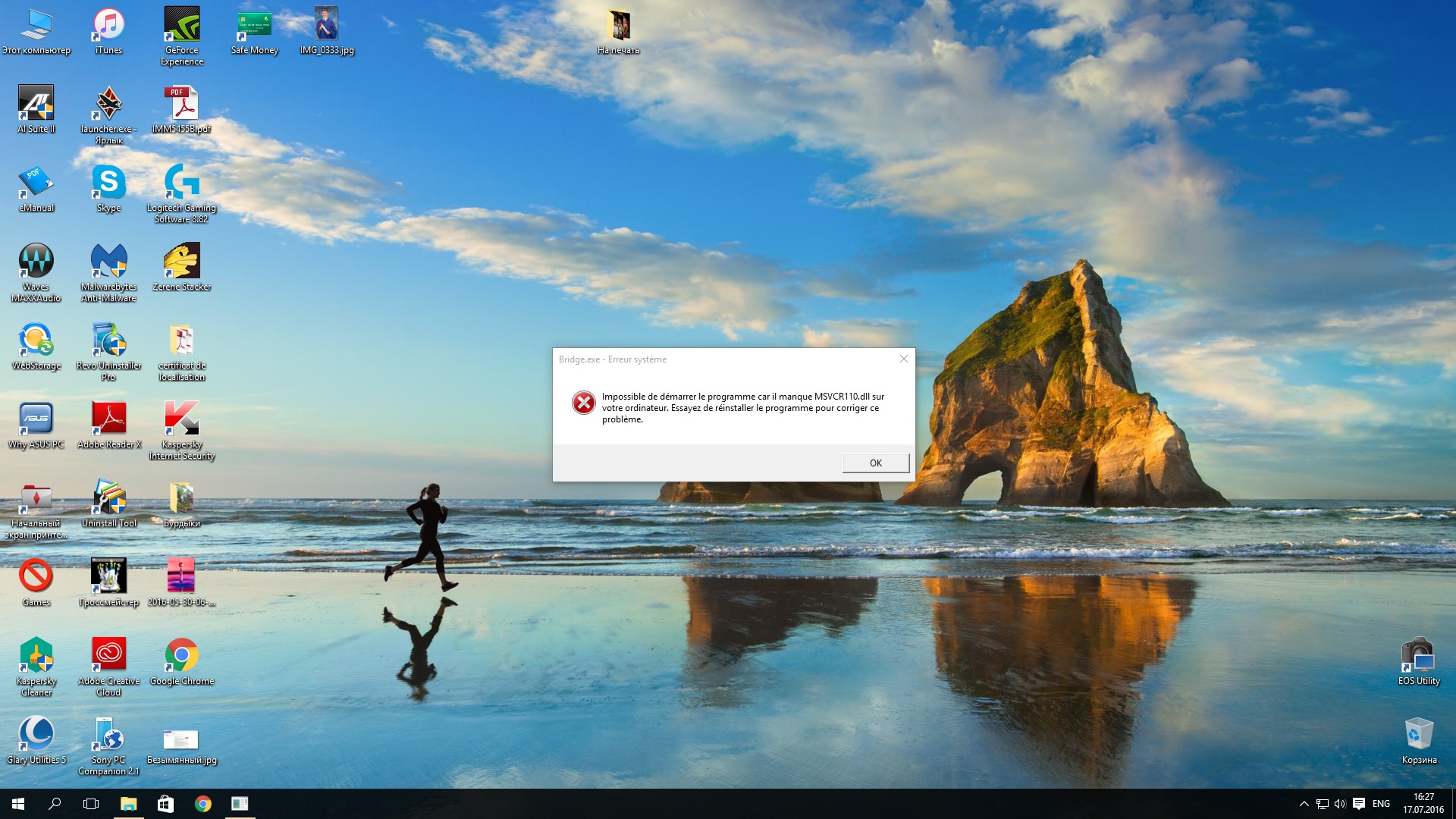Select the Waves MAXXAudio icon

36,273
